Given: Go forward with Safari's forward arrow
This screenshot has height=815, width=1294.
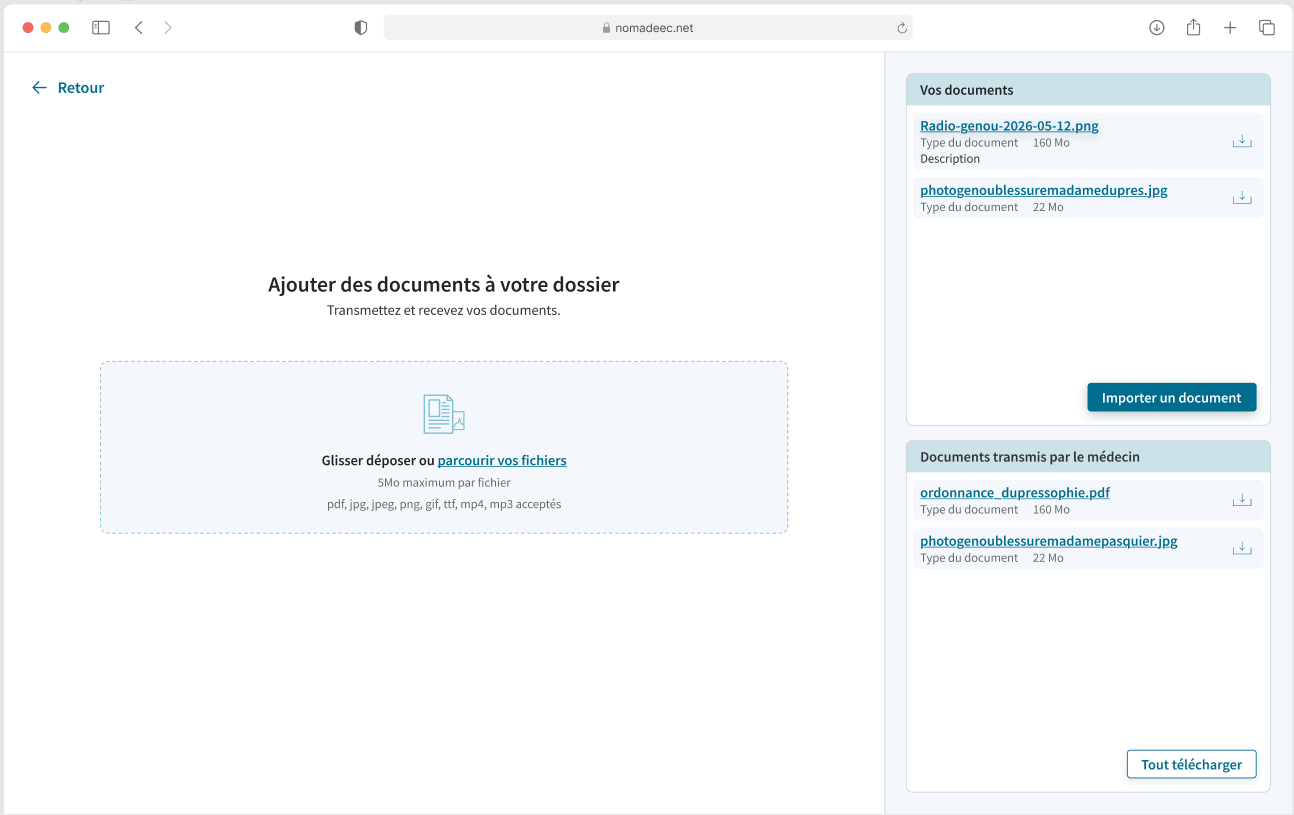Looking at the screenshot, I should (168, 28).
